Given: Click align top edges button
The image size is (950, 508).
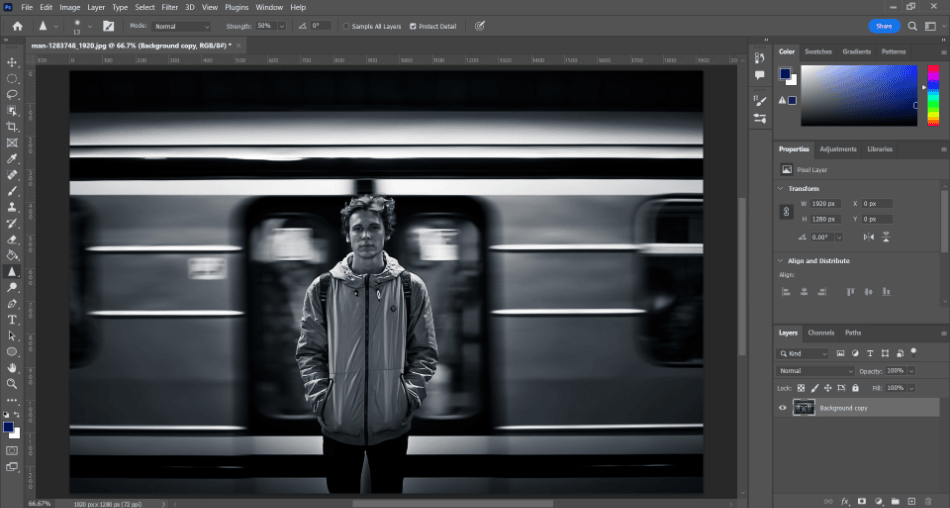Looking at the screenshot, I should pyautogui.click(x=851, y=292).
